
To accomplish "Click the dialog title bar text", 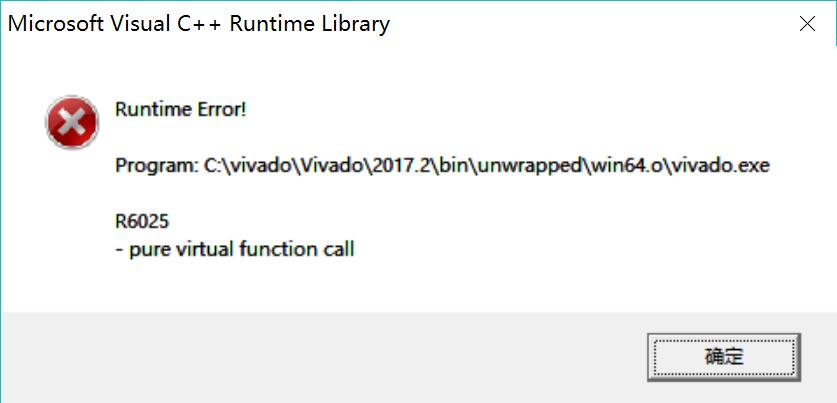I will tap(199, 24).
